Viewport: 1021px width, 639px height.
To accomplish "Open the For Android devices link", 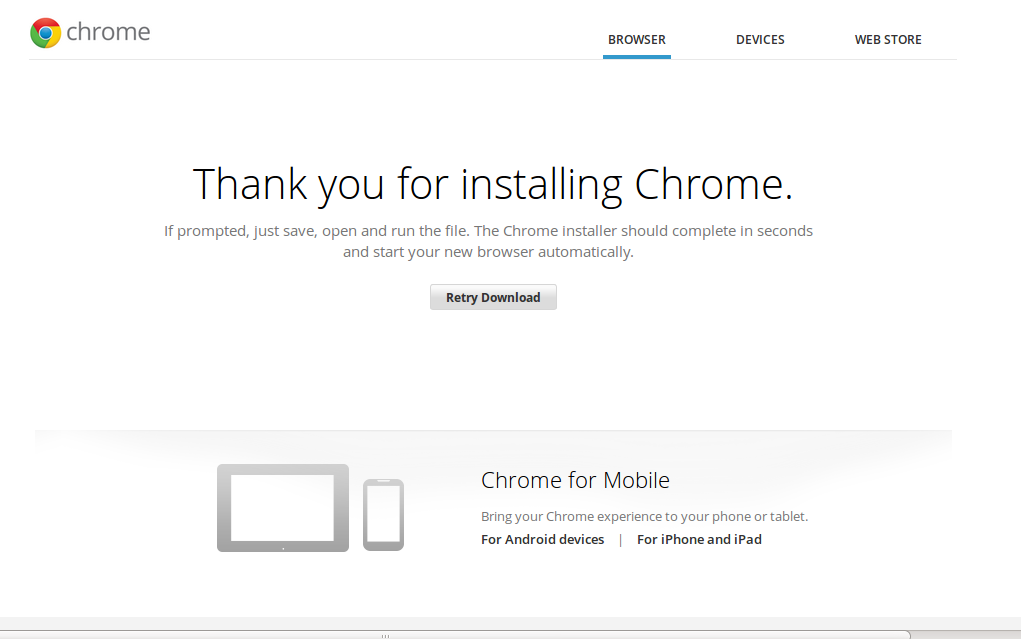I will [542, 539].
